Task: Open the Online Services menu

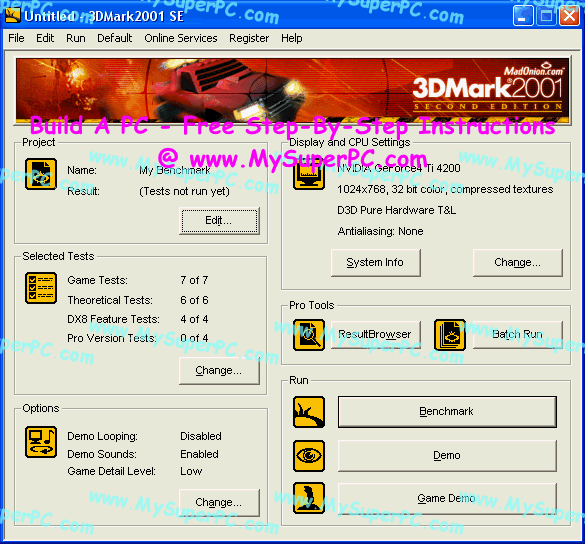Action: coord(181,38)
